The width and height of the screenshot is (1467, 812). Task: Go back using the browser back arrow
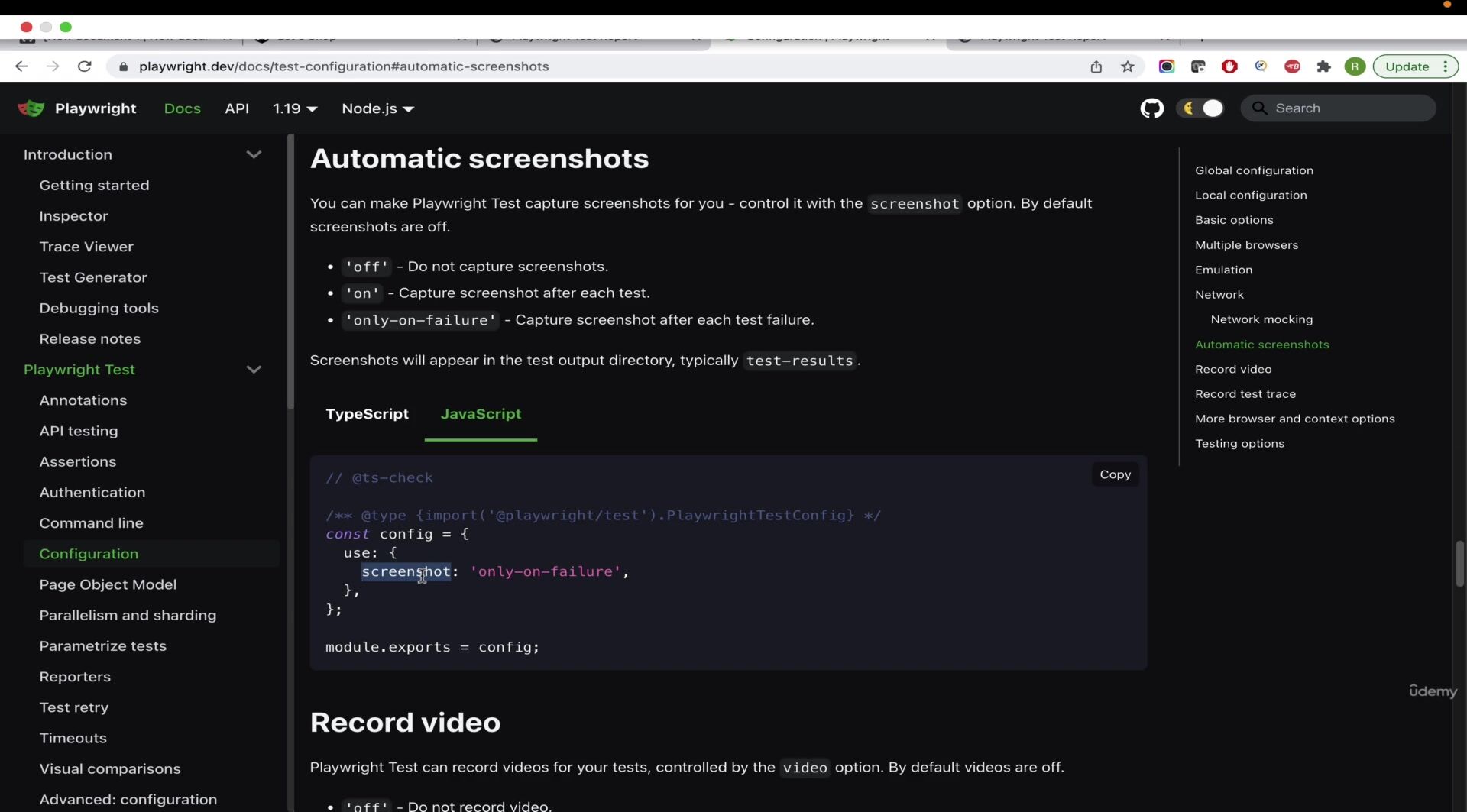click(21, 66)
